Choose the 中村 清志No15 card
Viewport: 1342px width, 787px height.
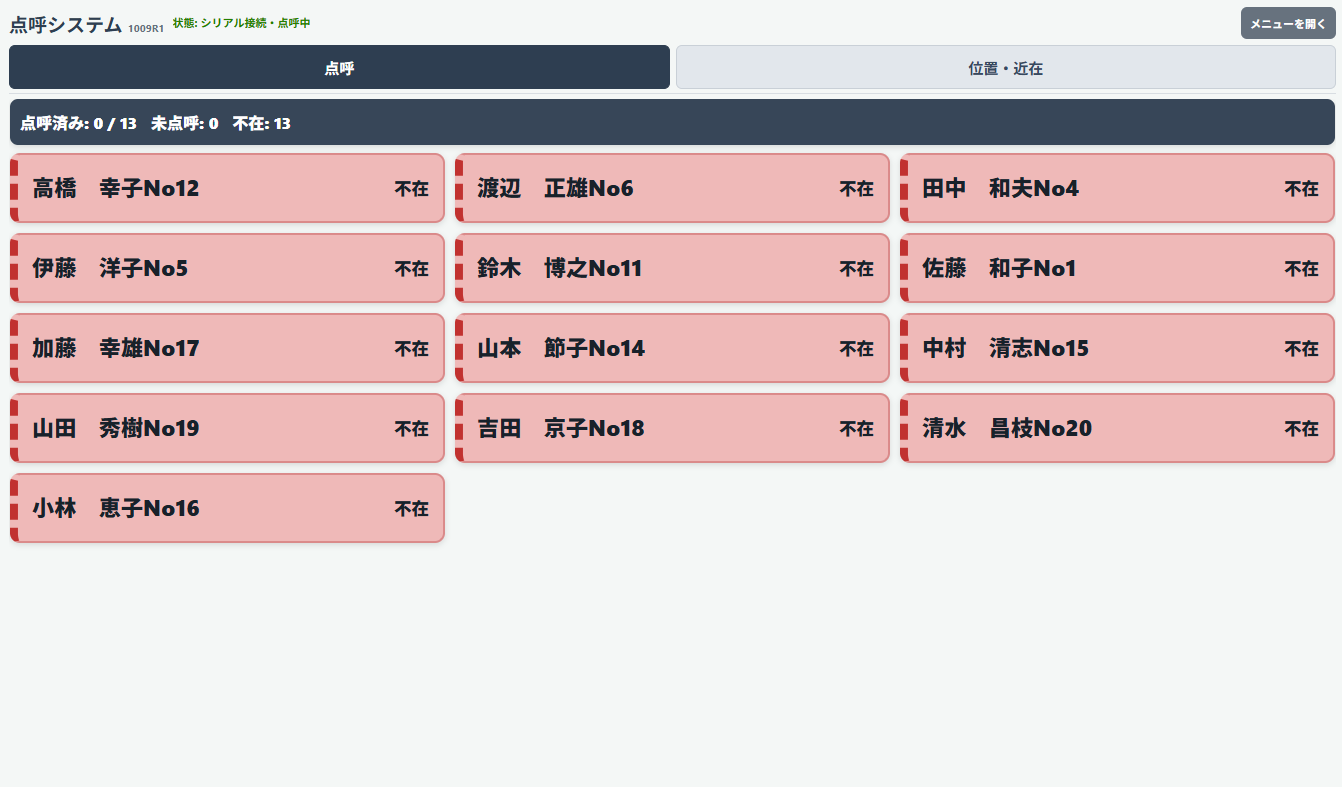click(x=1117, y=348)
